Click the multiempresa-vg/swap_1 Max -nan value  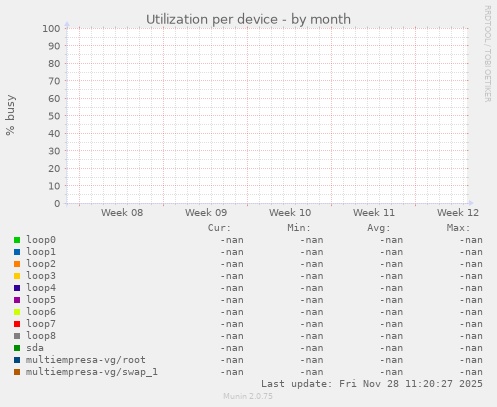(471, 372)
